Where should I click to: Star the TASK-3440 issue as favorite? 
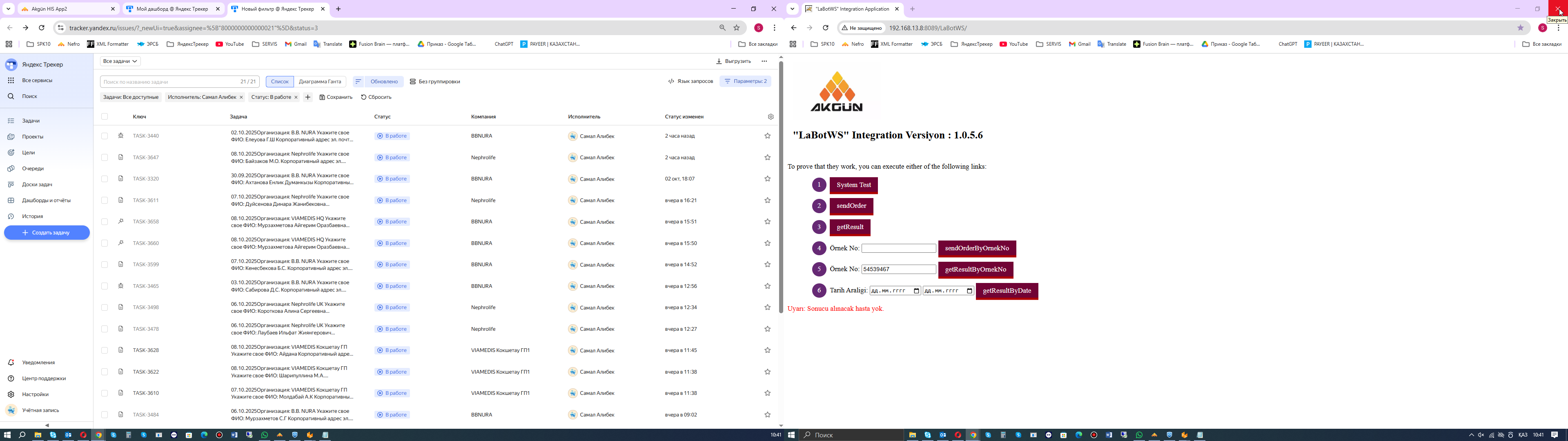[767, 136]
